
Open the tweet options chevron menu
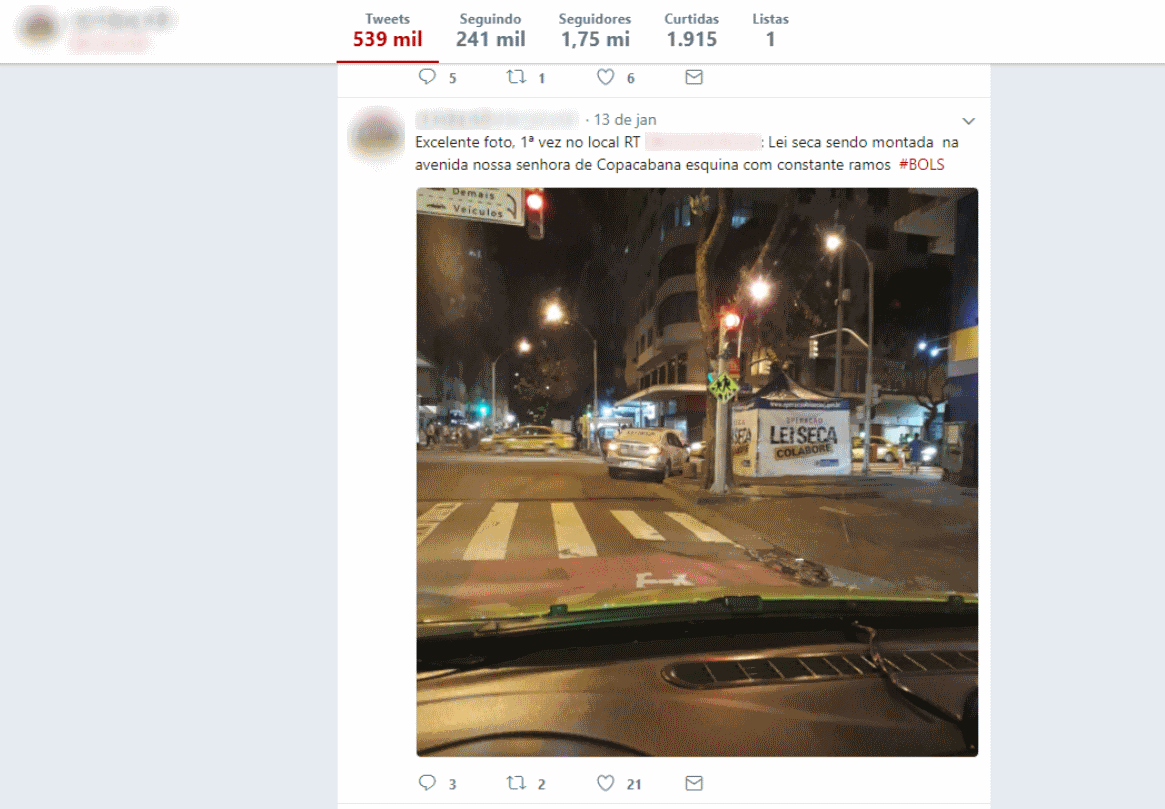click(x=968, y=120)
